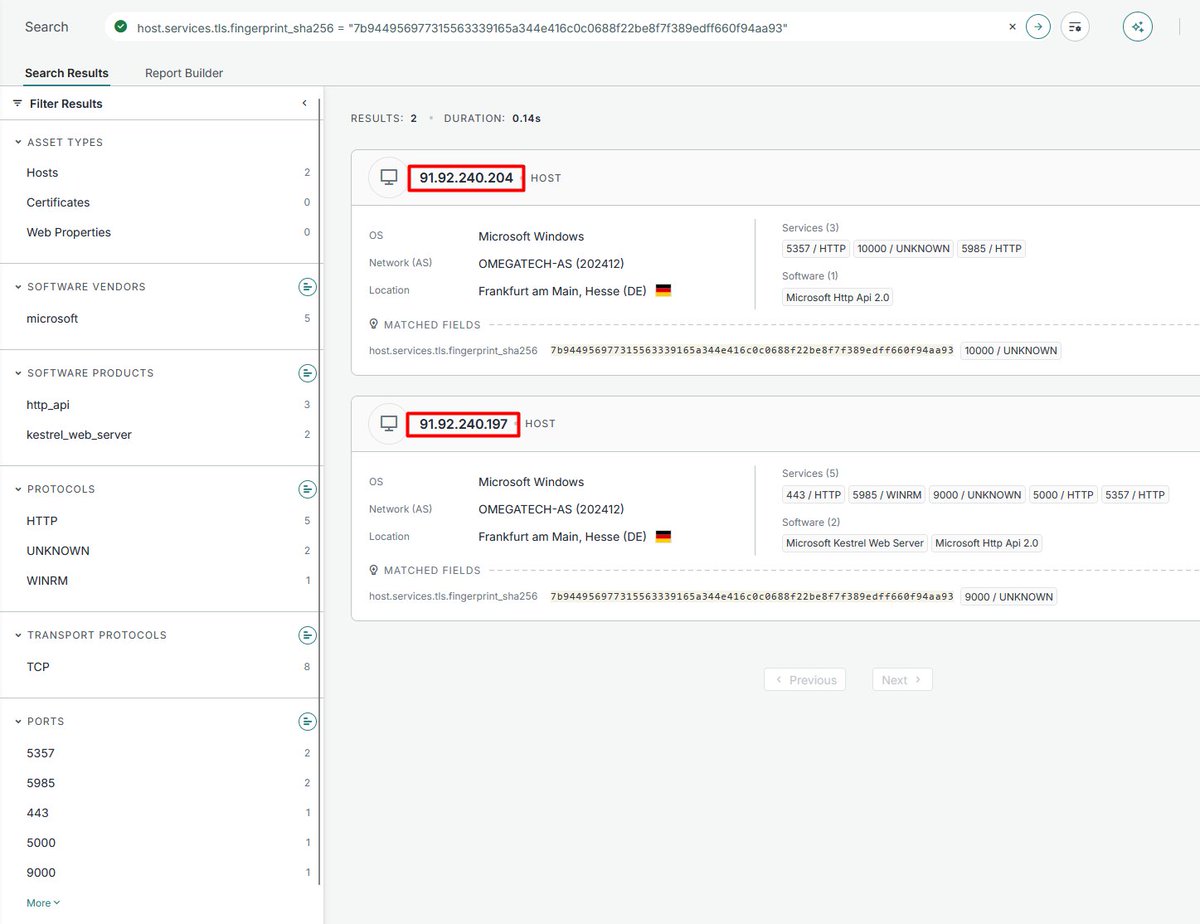
Task: Click the Filter Results funnel icon
Action: tap(17, 103)
